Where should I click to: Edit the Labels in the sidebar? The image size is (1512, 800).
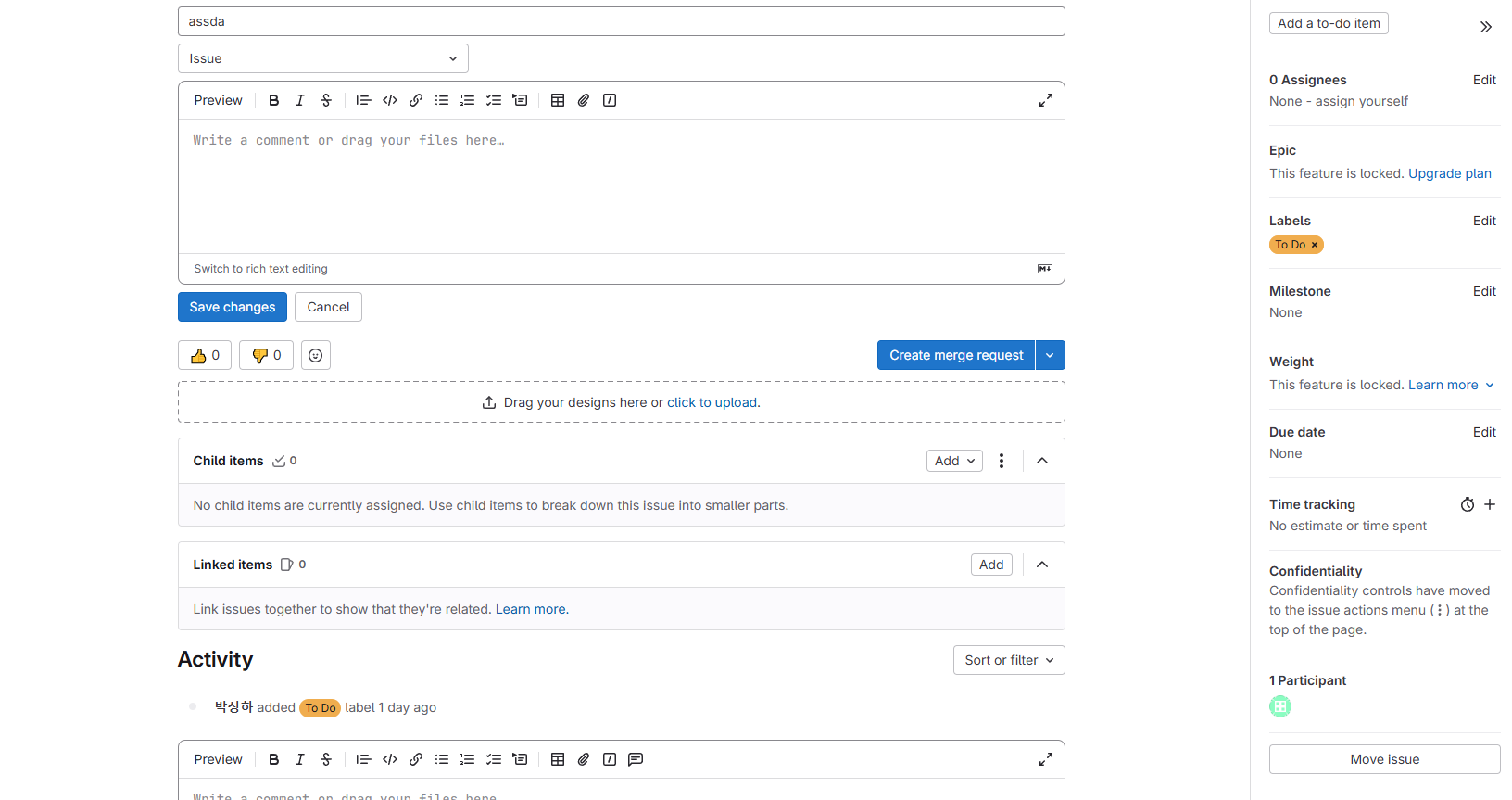tap(1484, 221)
